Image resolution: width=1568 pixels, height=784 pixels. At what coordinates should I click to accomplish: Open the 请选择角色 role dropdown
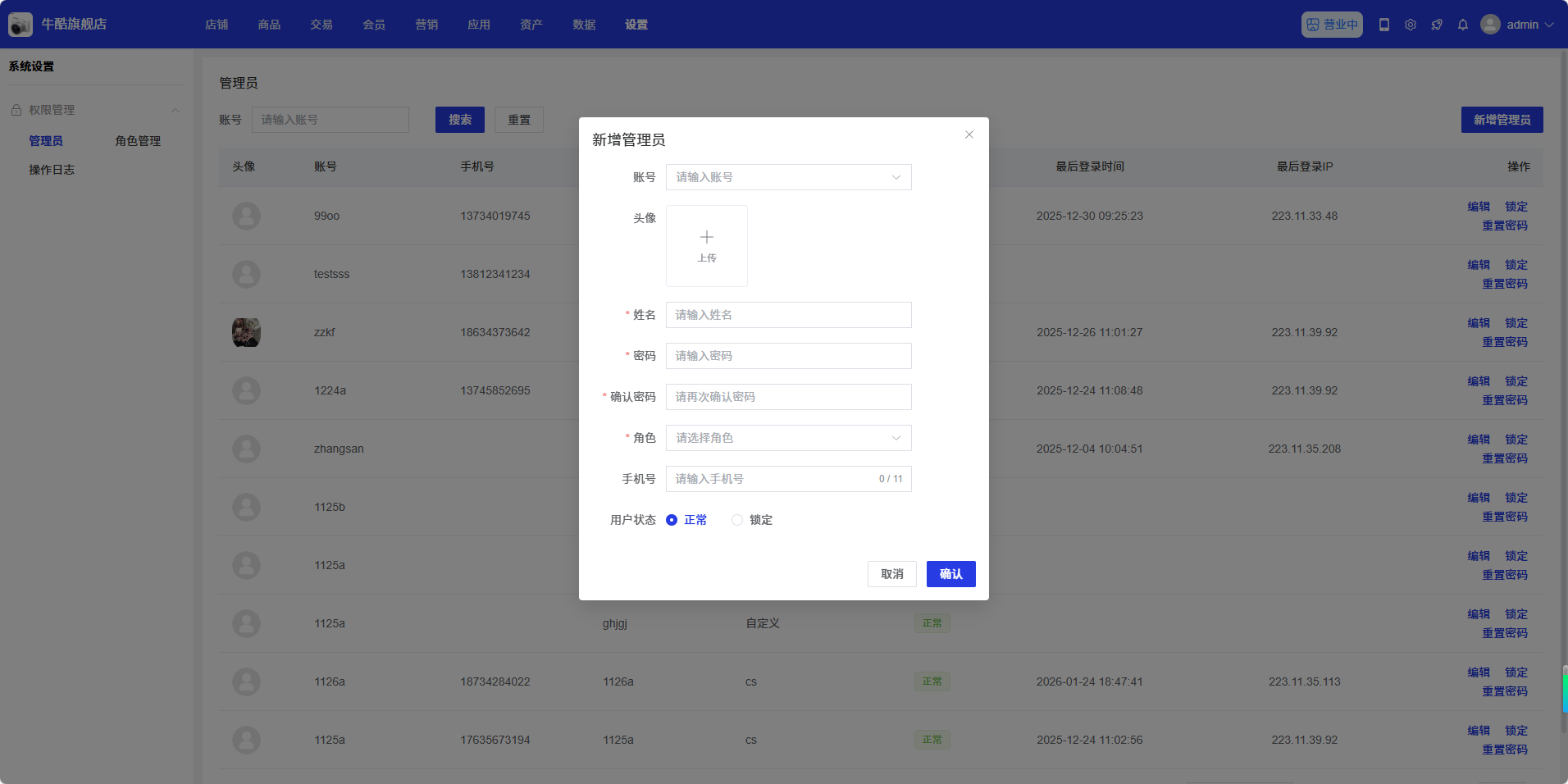(789, 438)
